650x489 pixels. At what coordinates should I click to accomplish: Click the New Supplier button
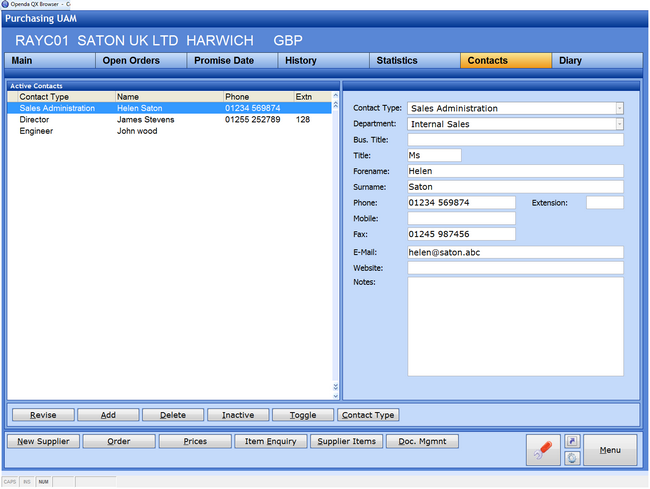(43, 441)
